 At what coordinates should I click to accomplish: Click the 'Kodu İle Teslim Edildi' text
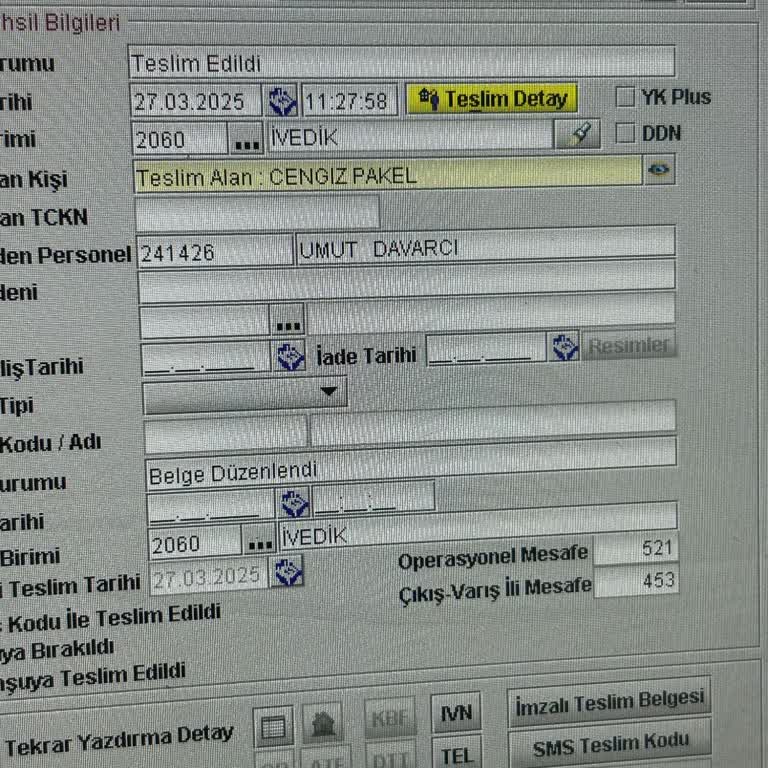pyautogui.click(x=114, y=618)
